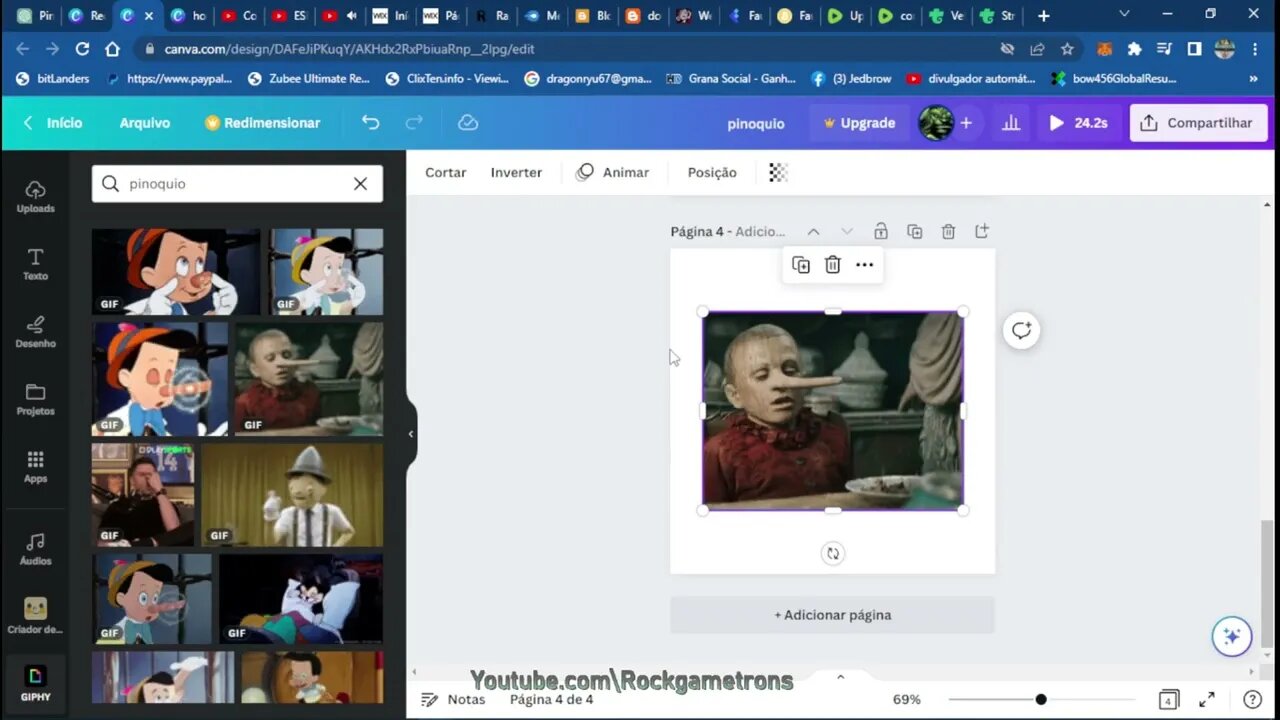
Task: Open the Apps sidebar panel
Action: click(x=35, y=466)
